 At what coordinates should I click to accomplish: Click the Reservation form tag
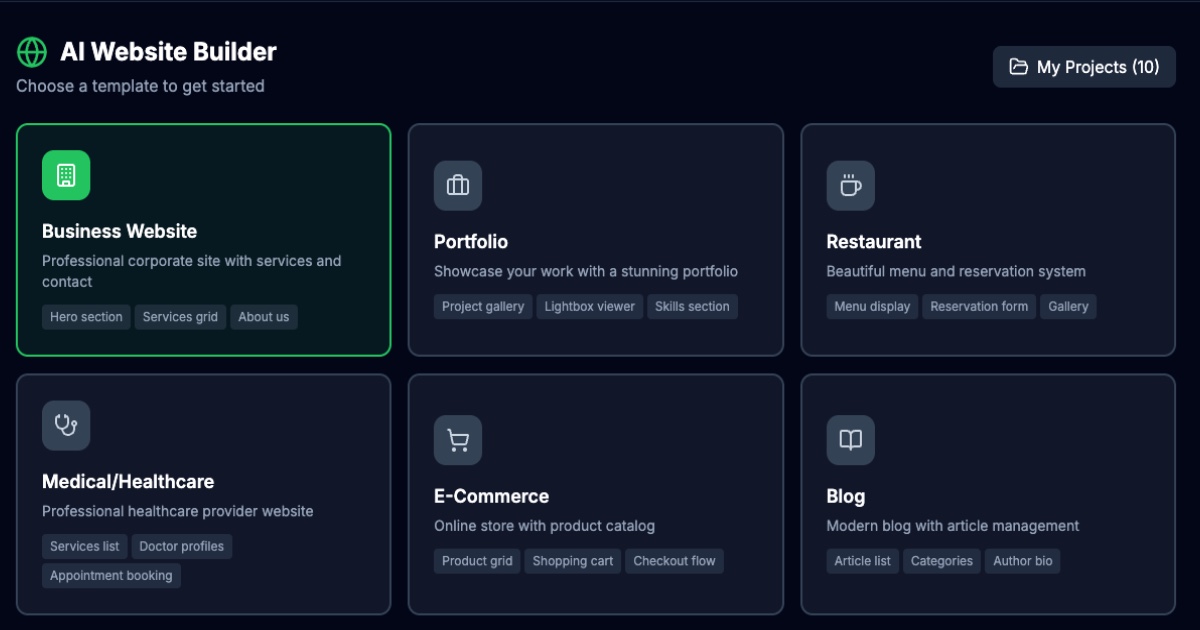click(979, 307)
